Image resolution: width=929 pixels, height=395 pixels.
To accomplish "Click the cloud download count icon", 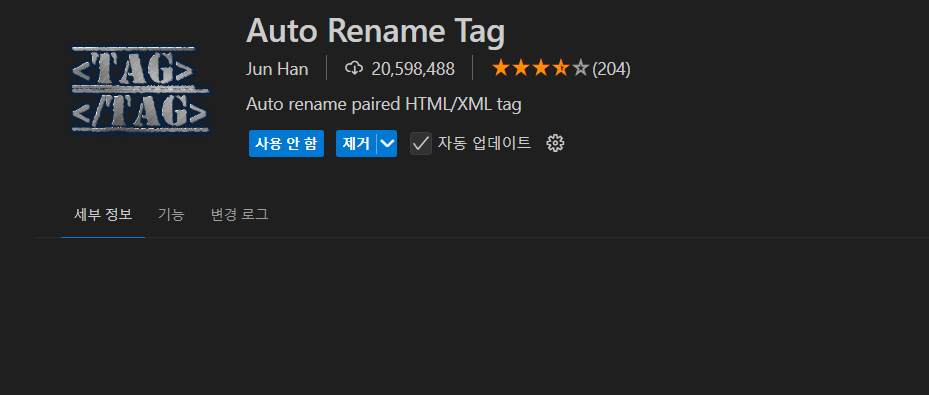I will click(x=354, y=69).
